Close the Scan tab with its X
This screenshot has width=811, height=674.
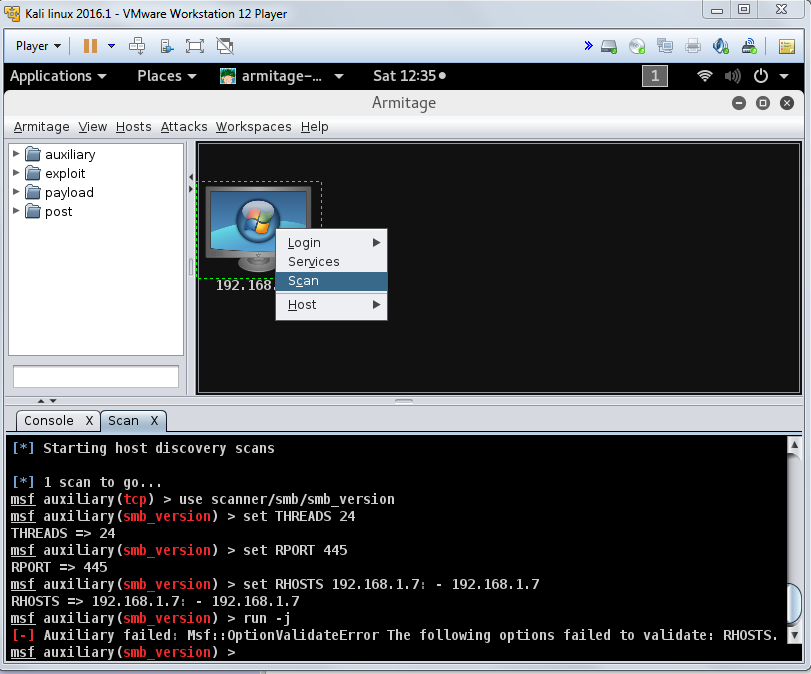coord(155,421)
